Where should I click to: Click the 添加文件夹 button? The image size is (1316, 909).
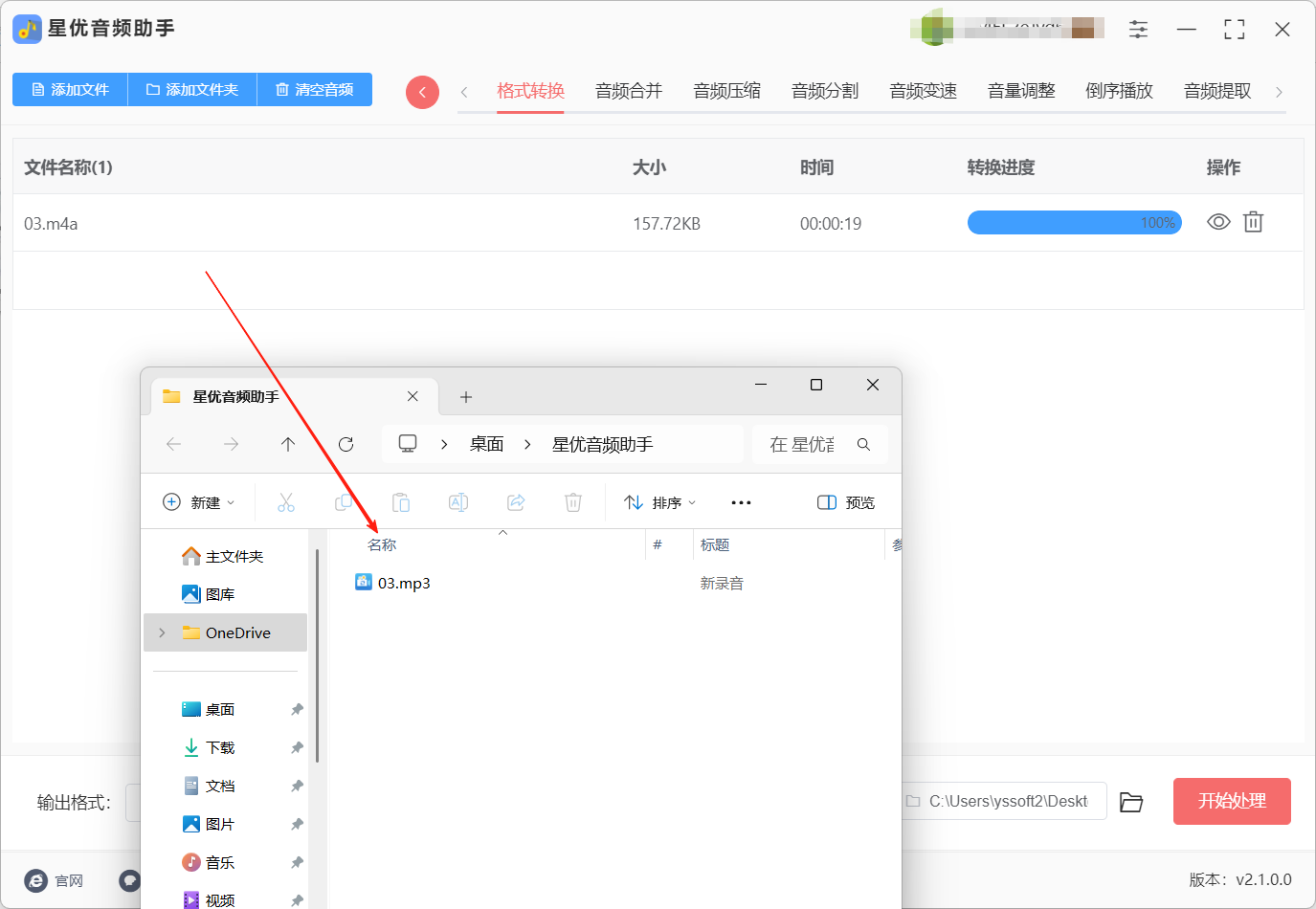[192, 90]
